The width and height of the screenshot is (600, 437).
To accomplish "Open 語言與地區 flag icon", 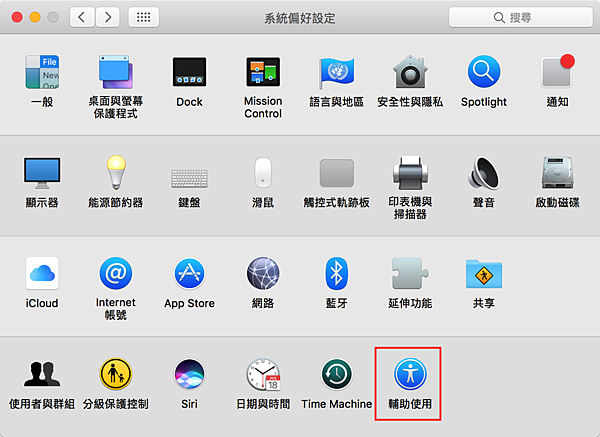I will click(x=336, y=73).
